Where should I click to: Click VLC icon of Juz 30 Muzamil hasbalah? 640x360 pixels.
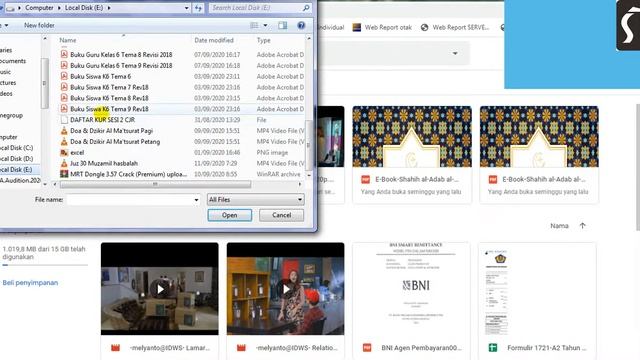click(x=64, y=163)
